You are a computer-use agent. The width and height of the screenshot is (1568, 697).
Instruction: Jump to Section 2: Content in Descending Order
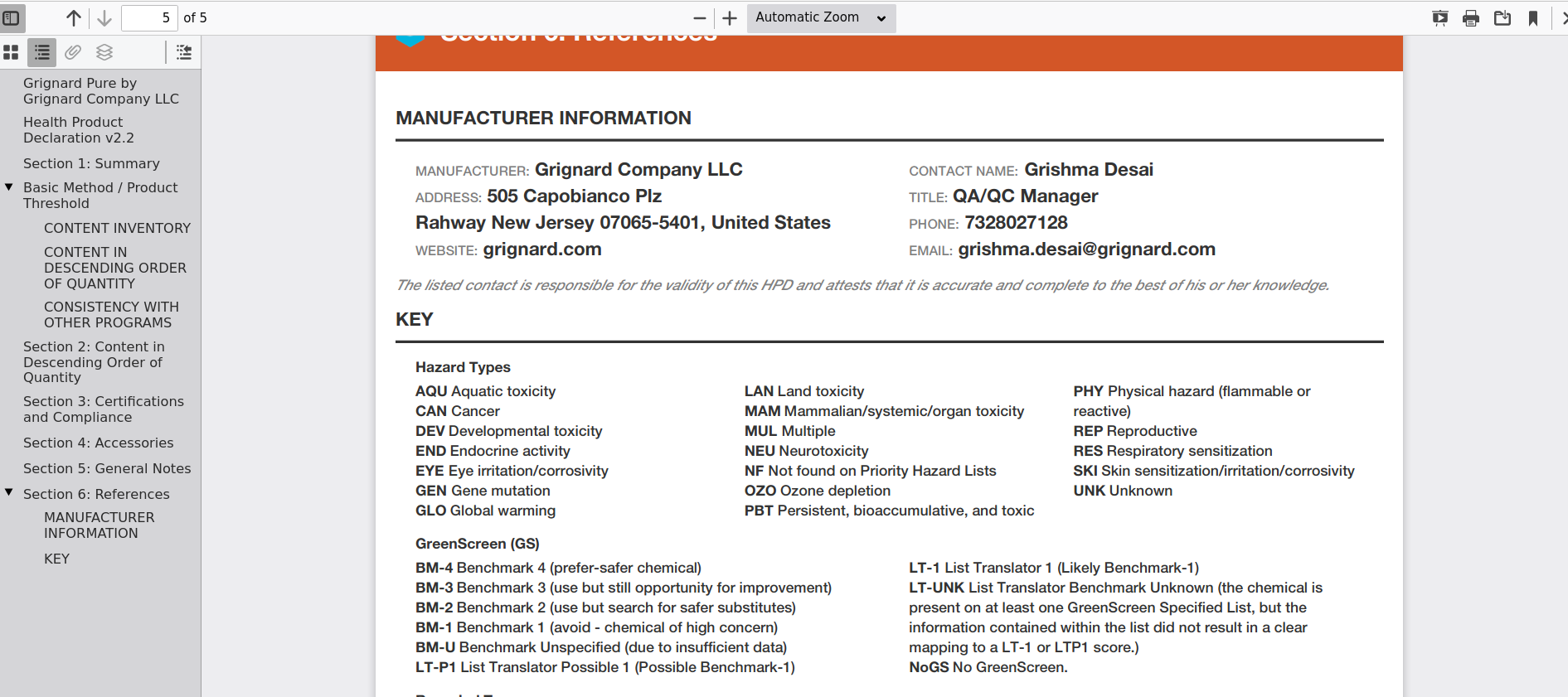click(x=94, y=362)
